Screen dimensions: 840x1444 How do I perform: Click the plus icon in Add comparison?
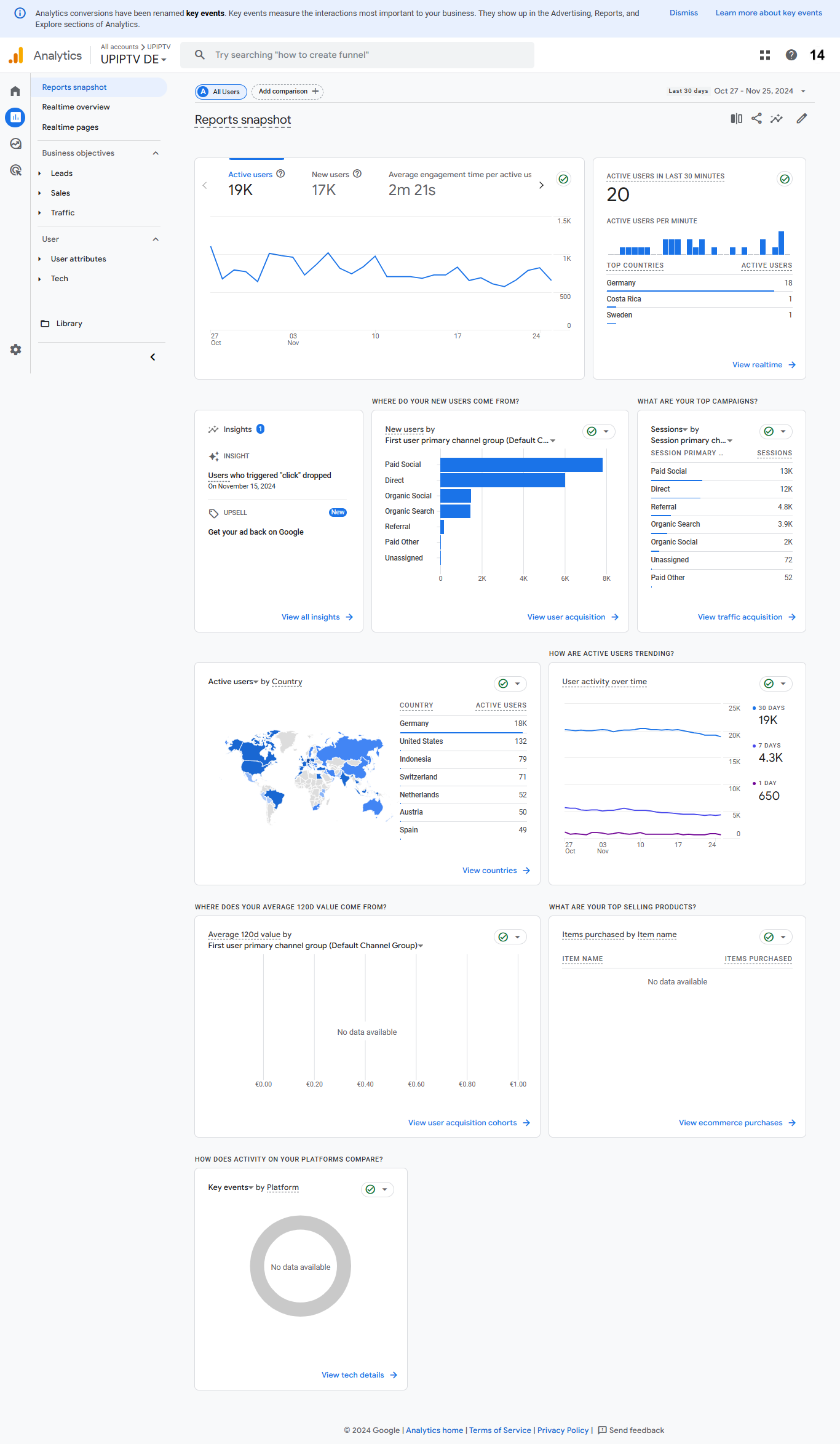click(x=315, y=91)
